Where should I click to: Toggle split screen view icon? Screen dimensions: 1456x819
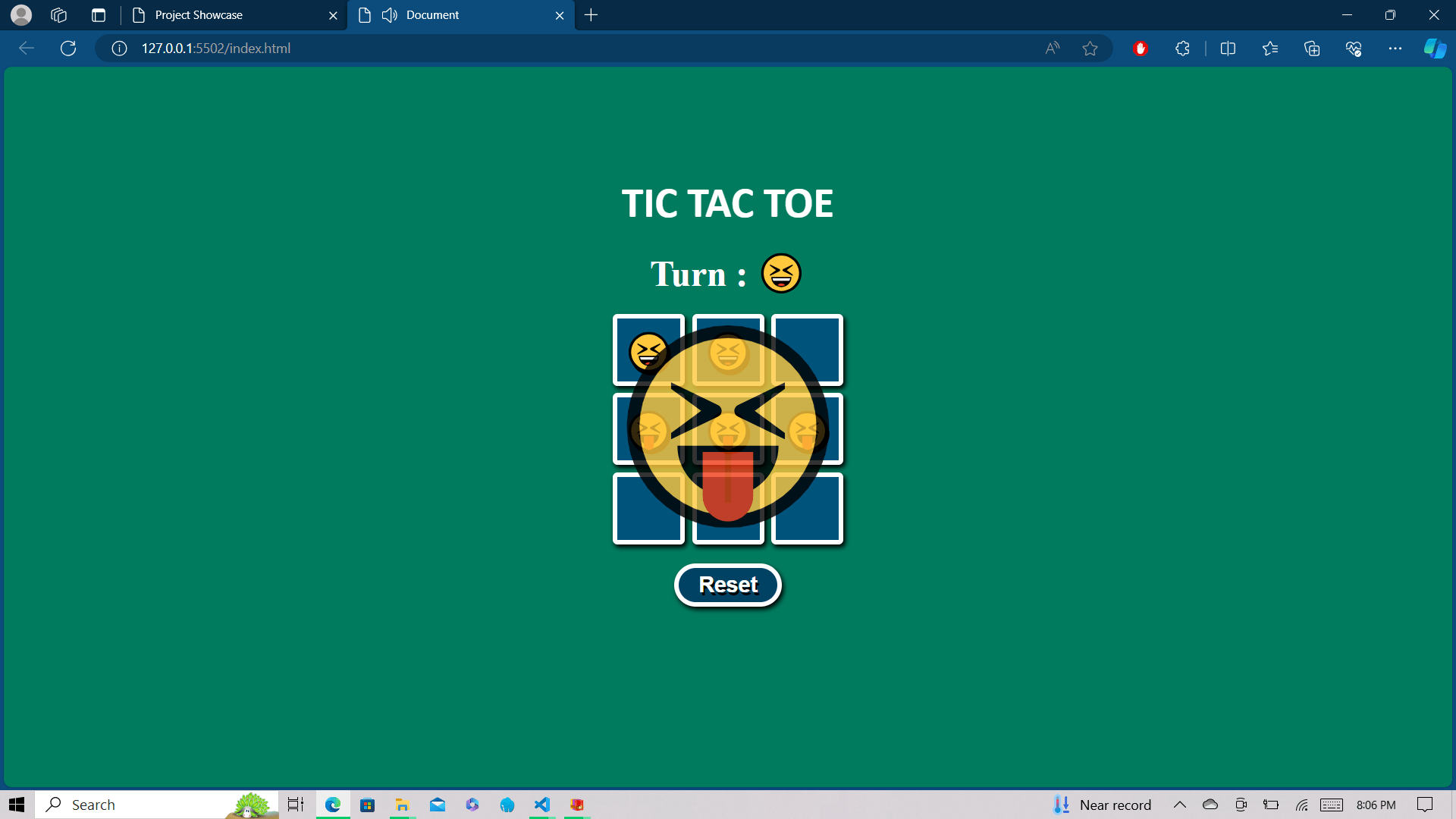point(1228,49)
